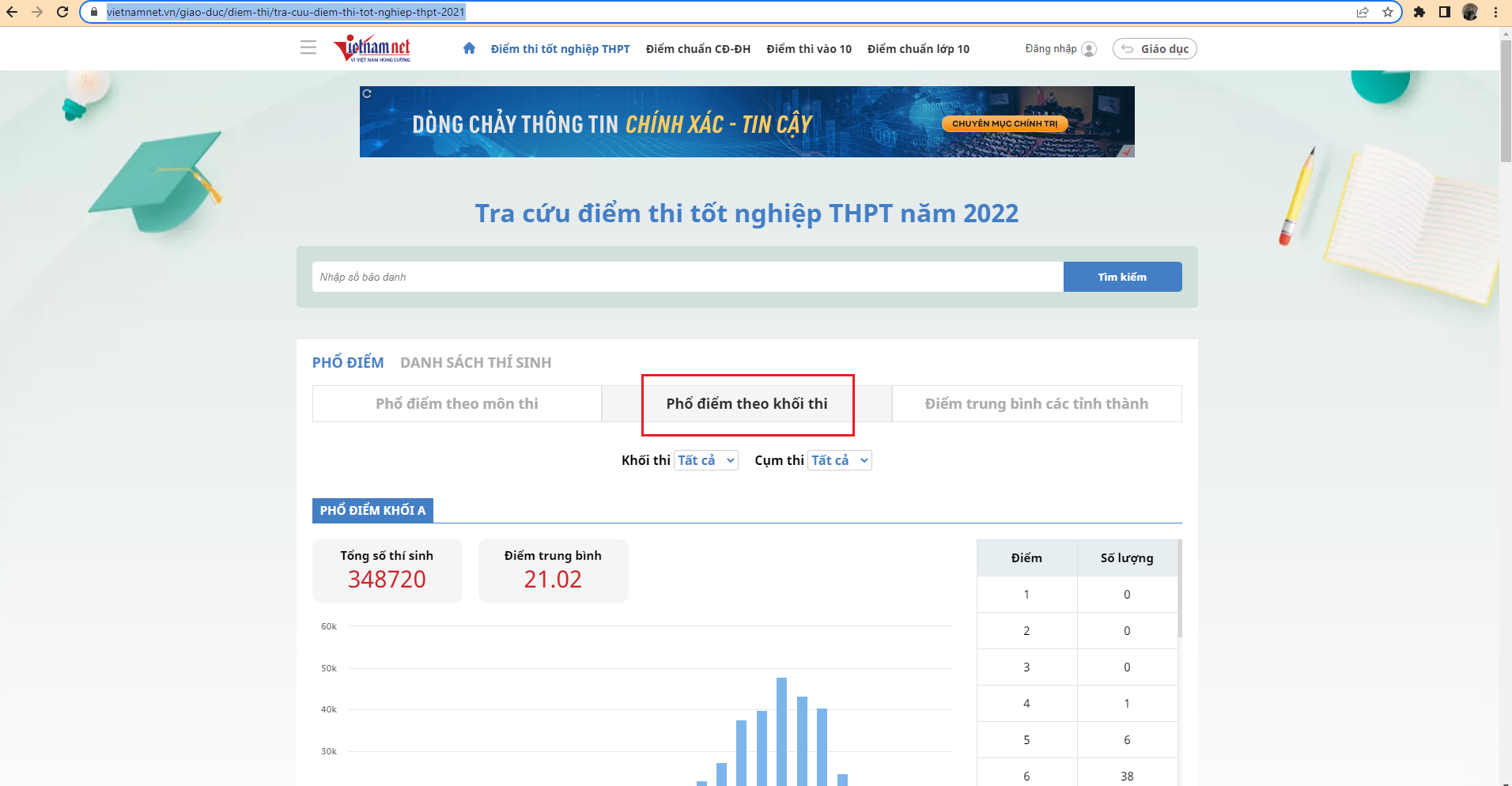Click the browser back arrow
Viewport: 1512px width, 786px height.
pyautogui.click(x=12, y=12)
